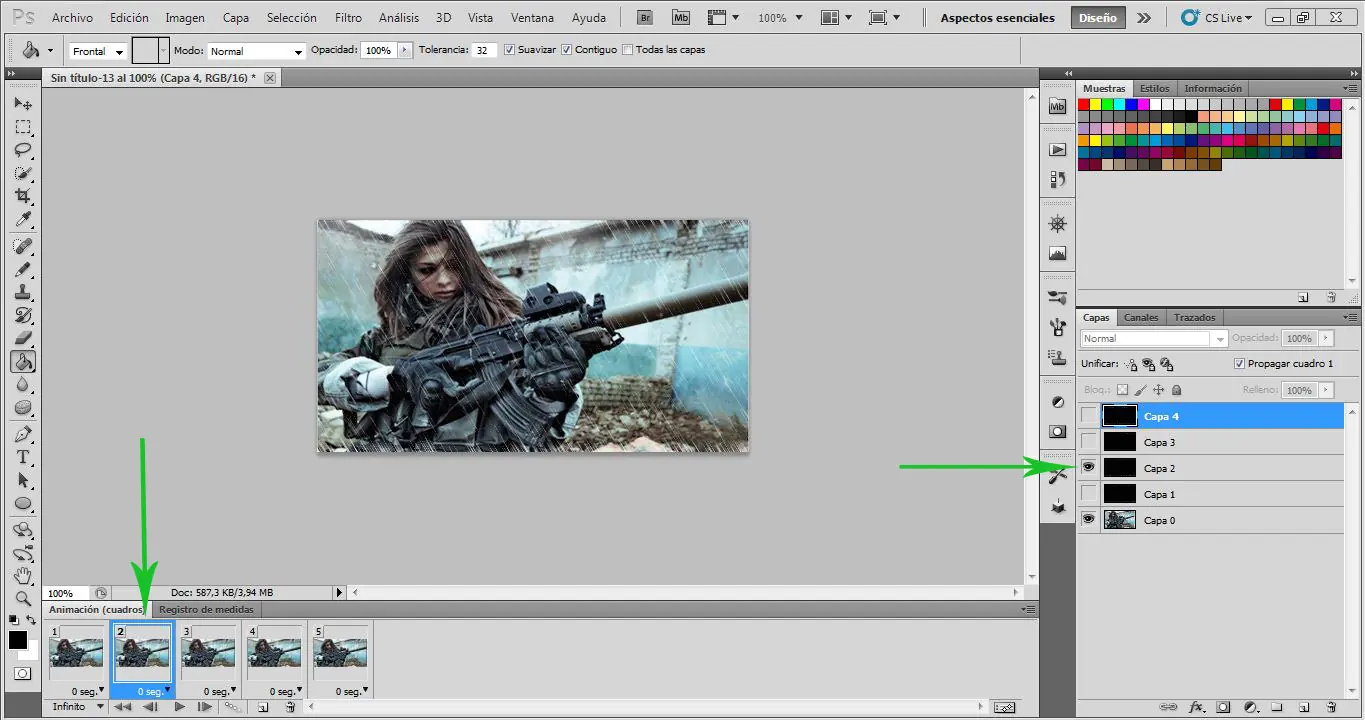
Task: Open the Ventana menu
Action: 532,18
